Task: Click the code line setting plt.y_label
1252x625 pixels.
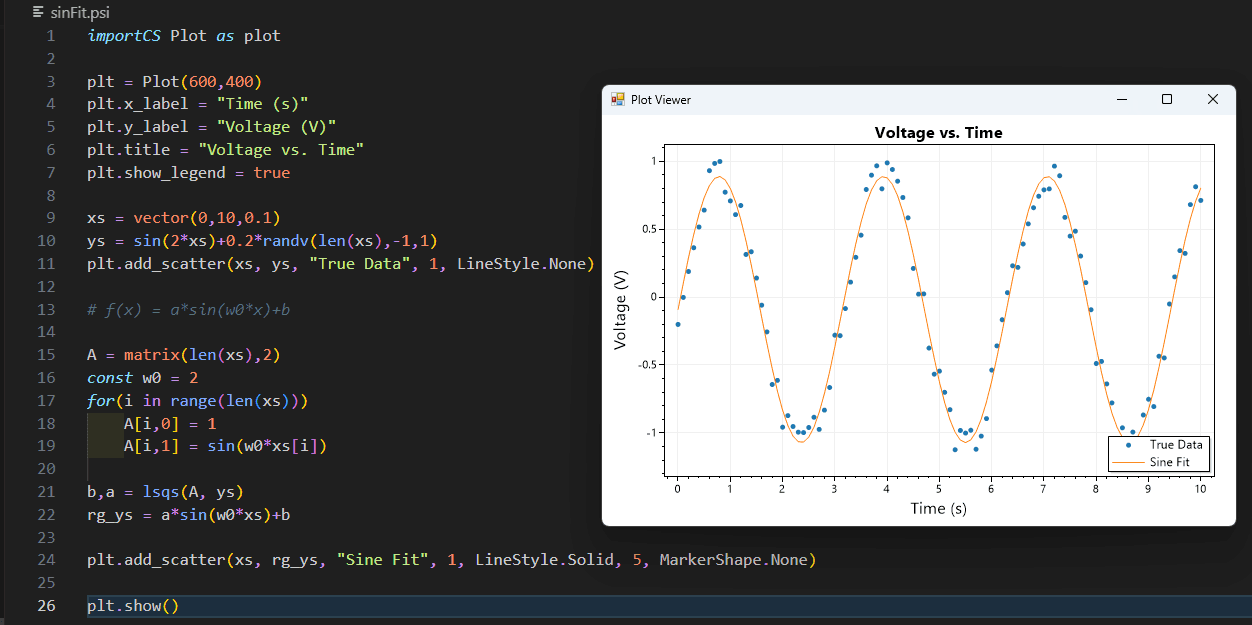Action: [x=212, y=127]
